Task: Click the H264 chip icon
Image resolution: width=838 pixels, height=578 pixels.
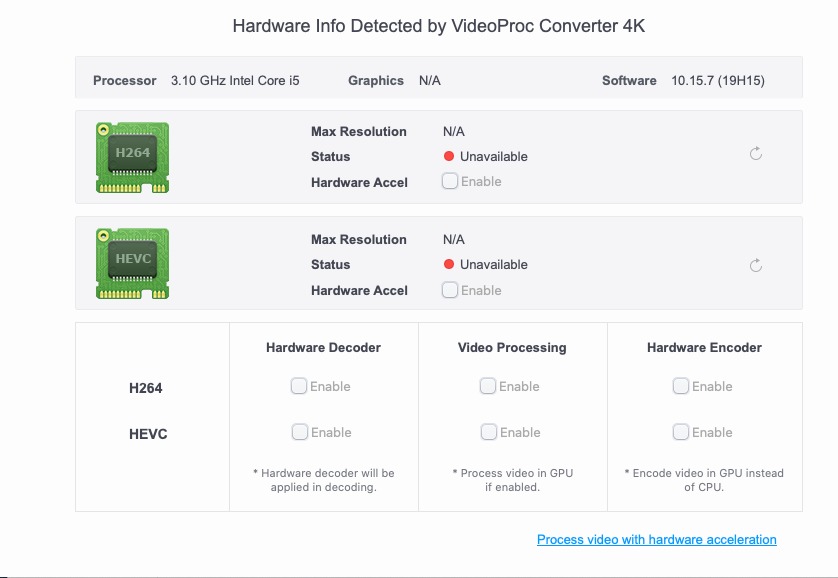Action: (132, 156)
